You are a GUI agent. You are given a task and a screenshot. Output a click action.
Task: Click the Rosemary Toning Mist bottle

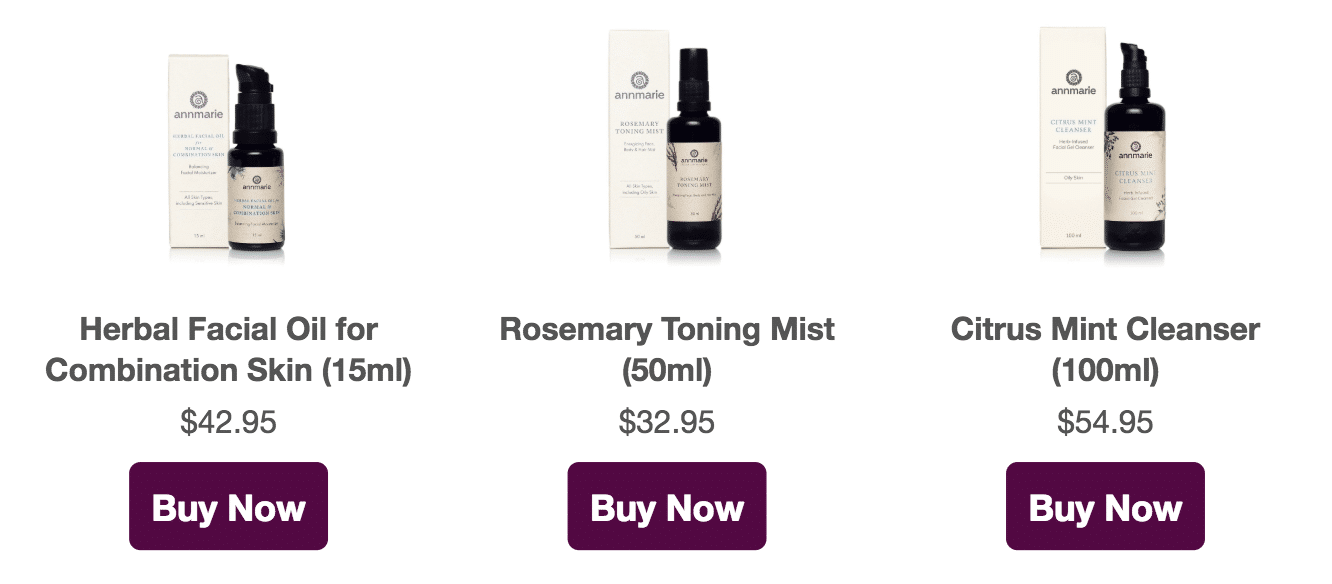point(693,160)
